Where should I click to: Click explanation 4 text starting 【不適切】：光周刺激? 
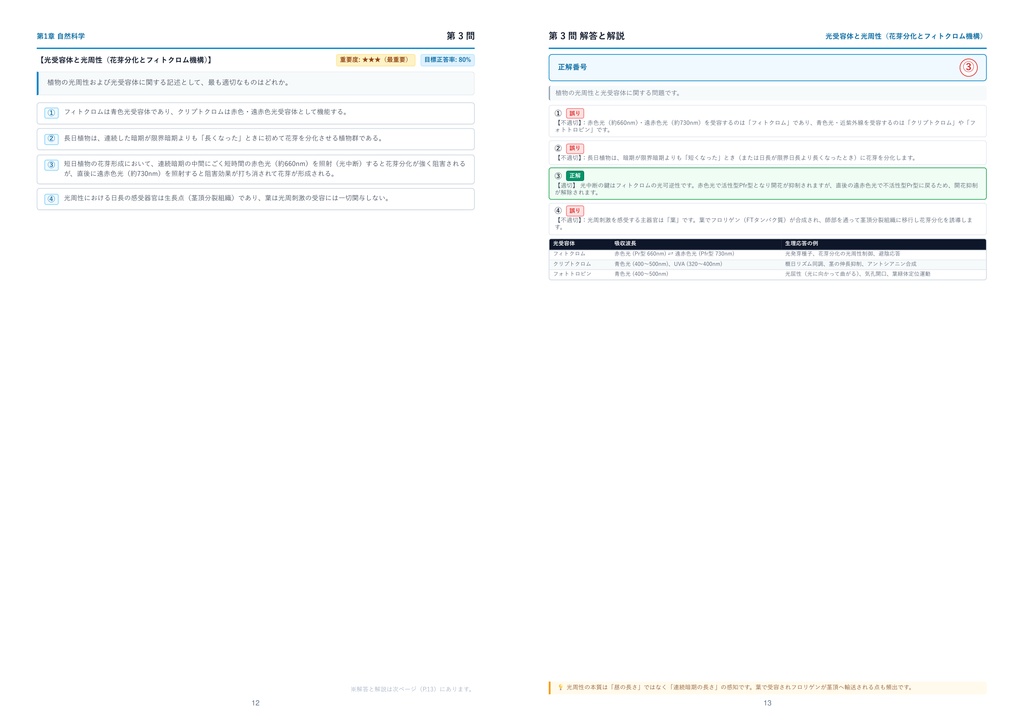click(763, 223)
